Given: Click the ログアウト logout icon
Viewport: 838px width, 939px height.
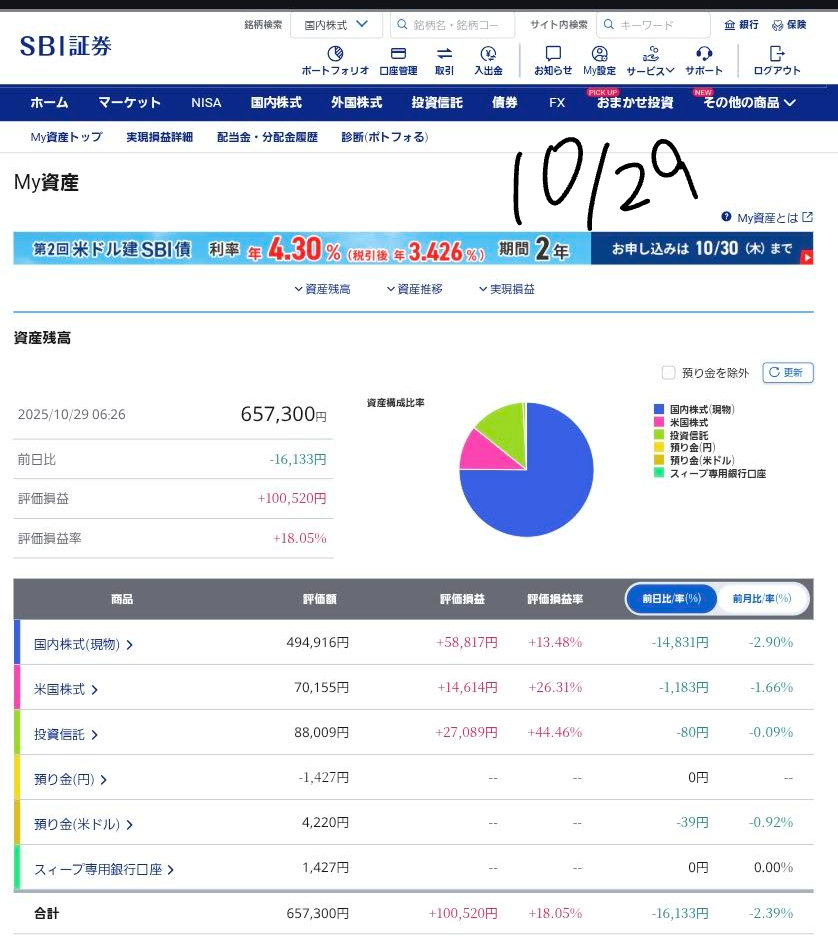Looking at the screenshot, I should (x=777, y=54).
